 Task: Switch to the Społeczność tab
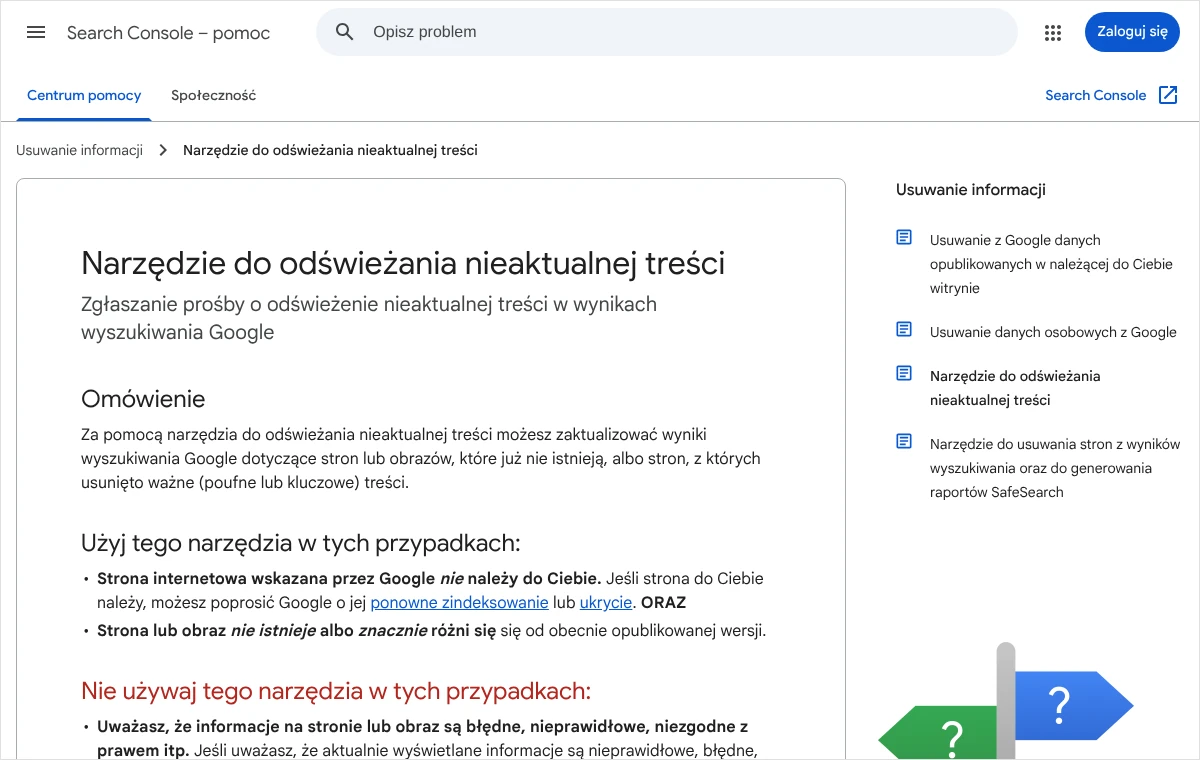(213, 95)
